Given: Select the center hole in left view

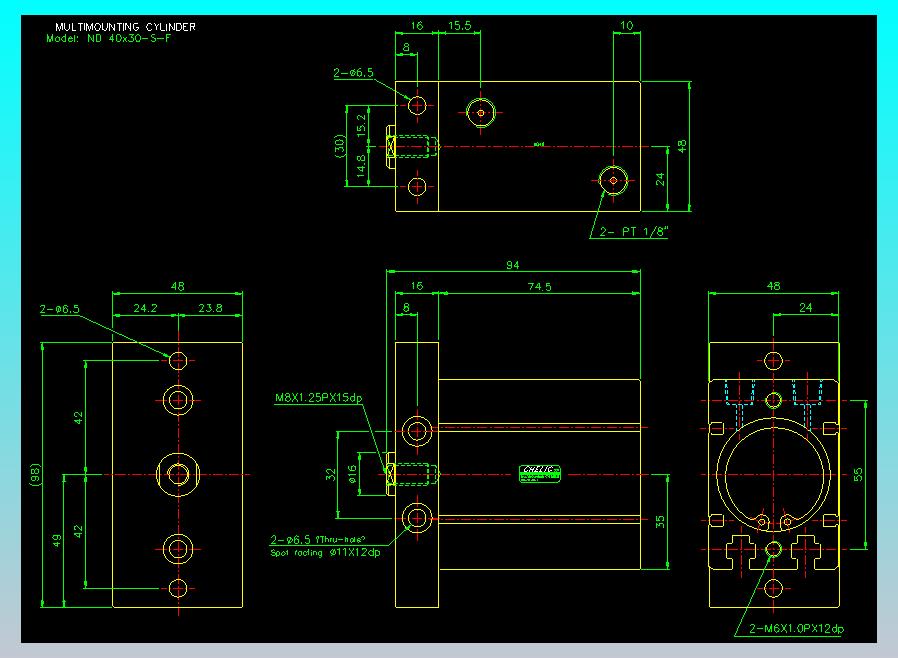Looking at the screenshot, I should tap(179, 473).
